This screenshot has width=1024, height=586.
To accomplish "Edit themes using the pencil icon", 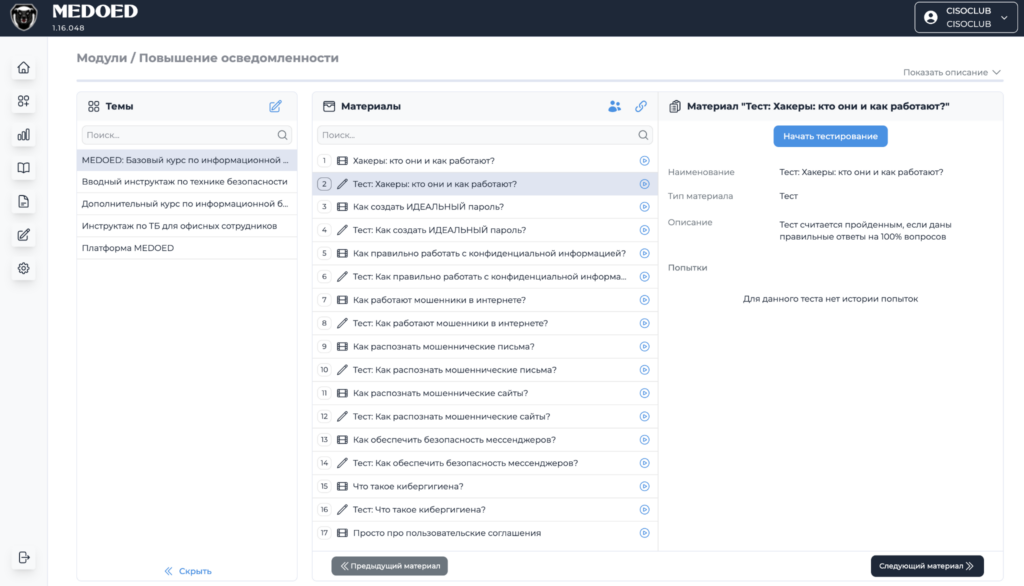I will click(x=275, y=106).
